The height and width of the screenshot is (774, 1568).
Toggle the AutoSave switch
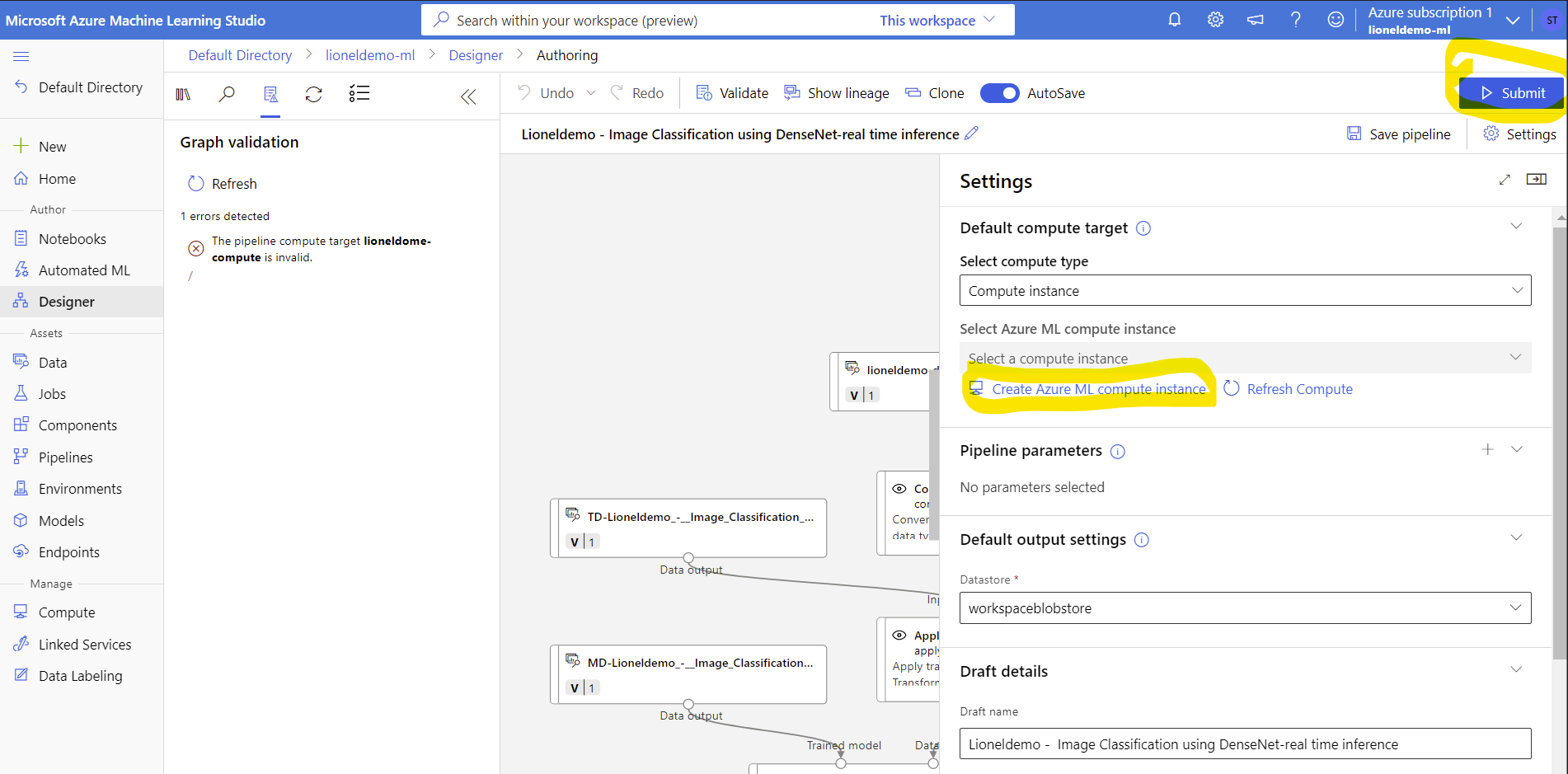coord(999,93)
